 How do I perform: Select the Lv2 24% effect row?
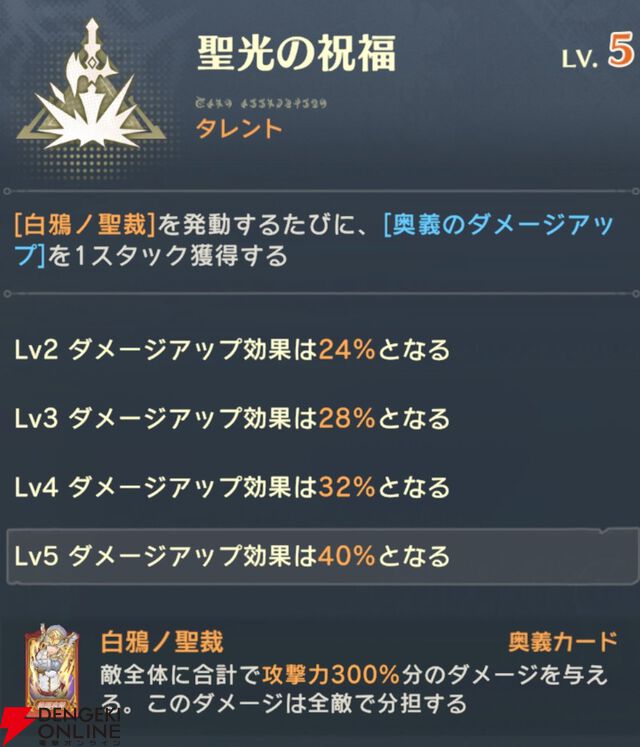click(x=232, y=350)
